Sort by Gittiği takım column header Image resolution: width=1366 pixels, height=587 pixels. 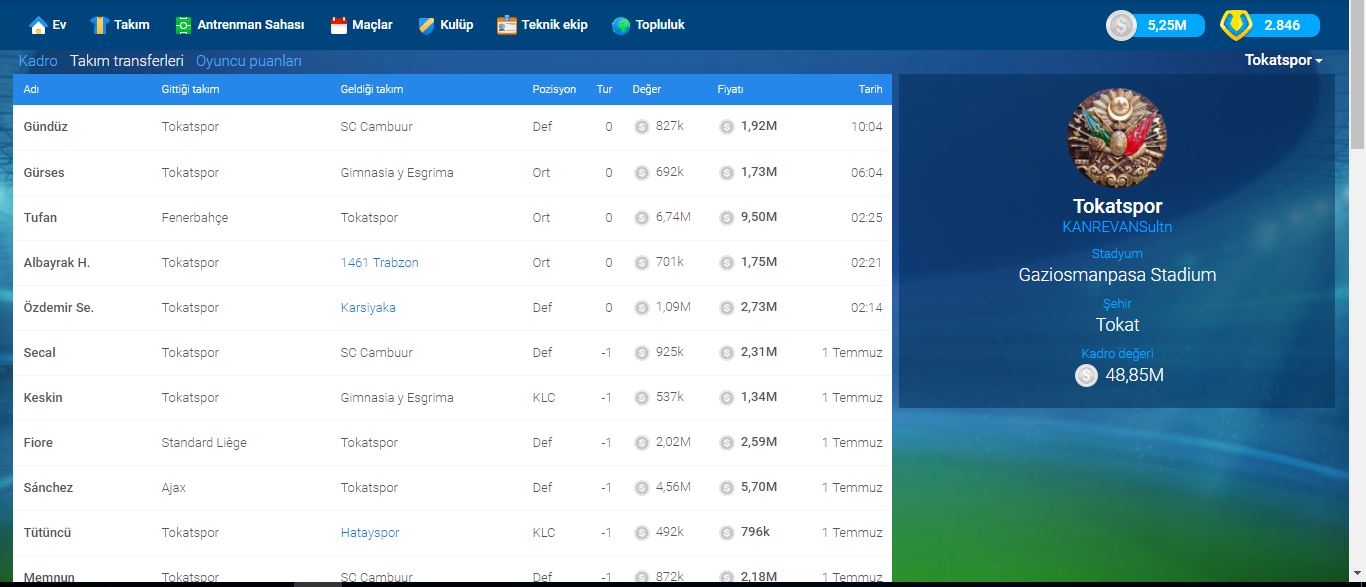(x=190, y=89)
